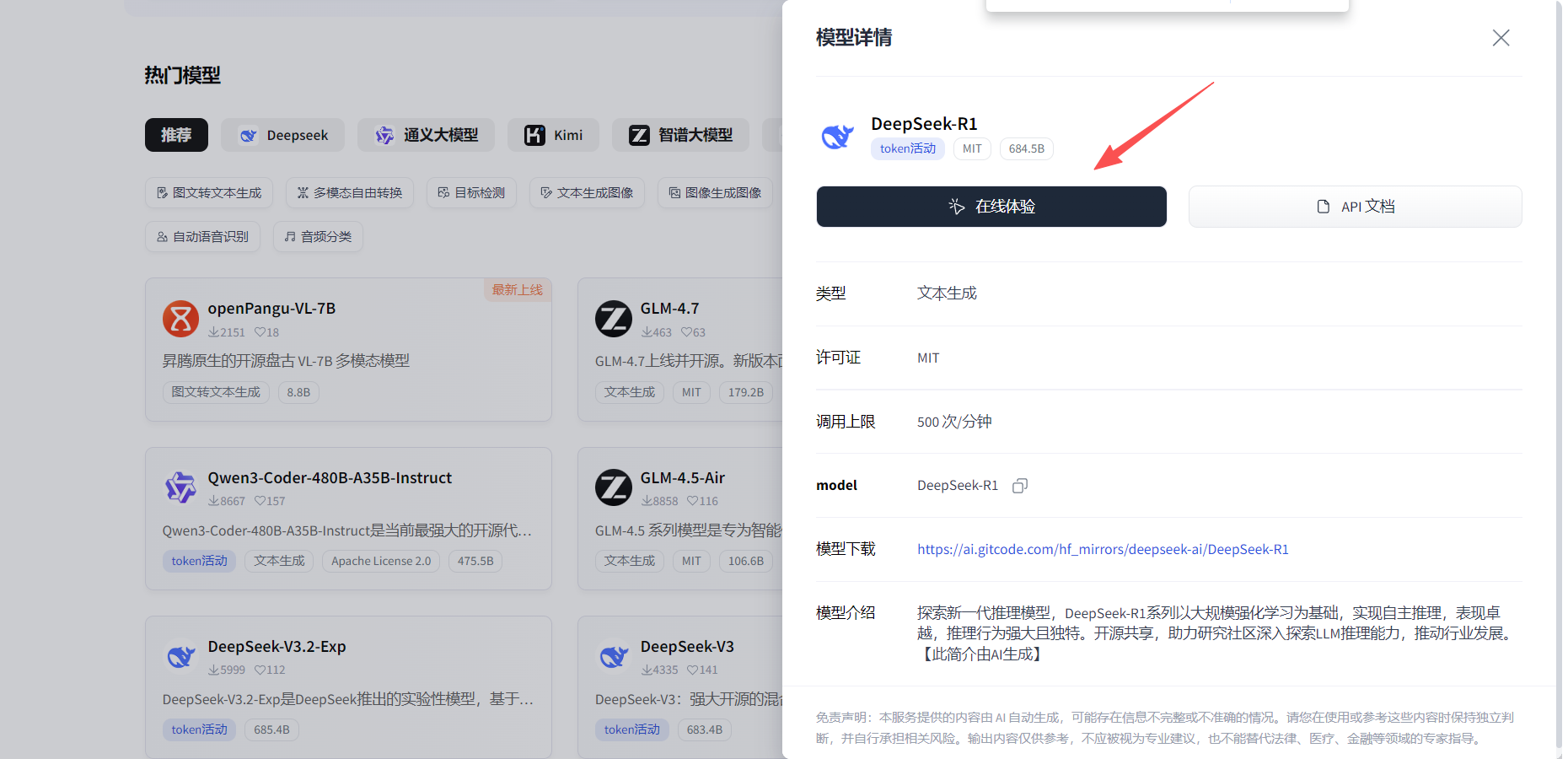Filter by 文本生成图像
The width and height of the screenshot is (1568, 759).
point(587,193)
